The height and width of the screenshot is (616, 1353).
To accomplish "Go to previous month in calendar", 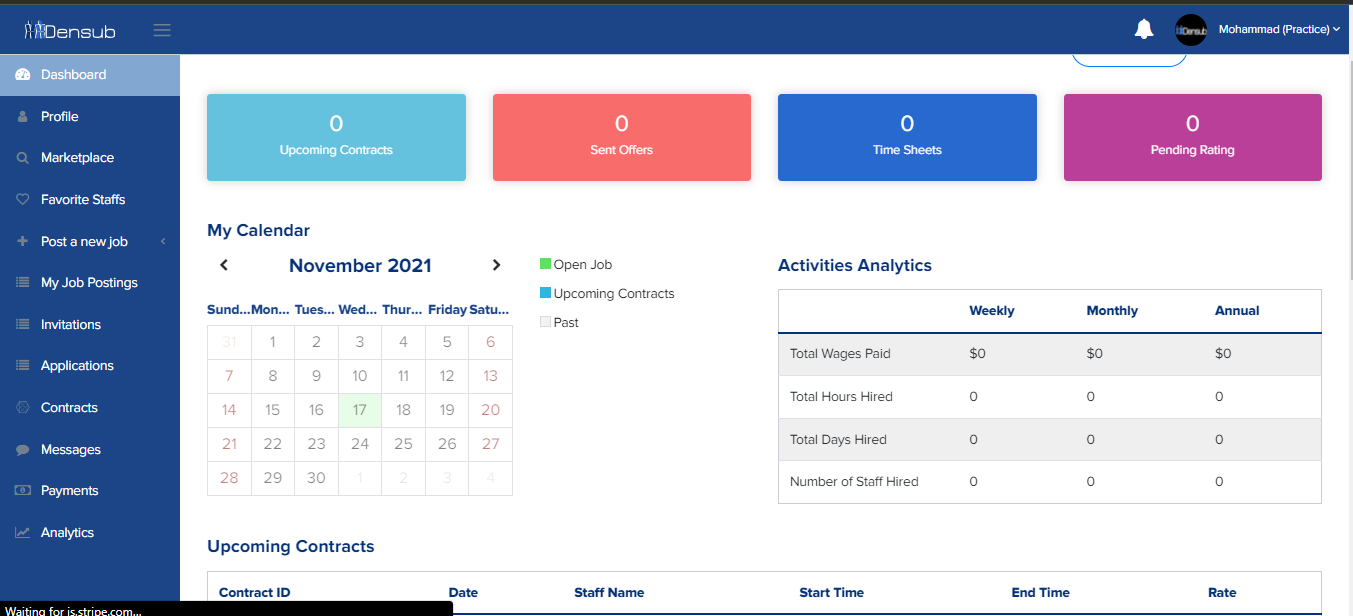I will pos(224,265).
